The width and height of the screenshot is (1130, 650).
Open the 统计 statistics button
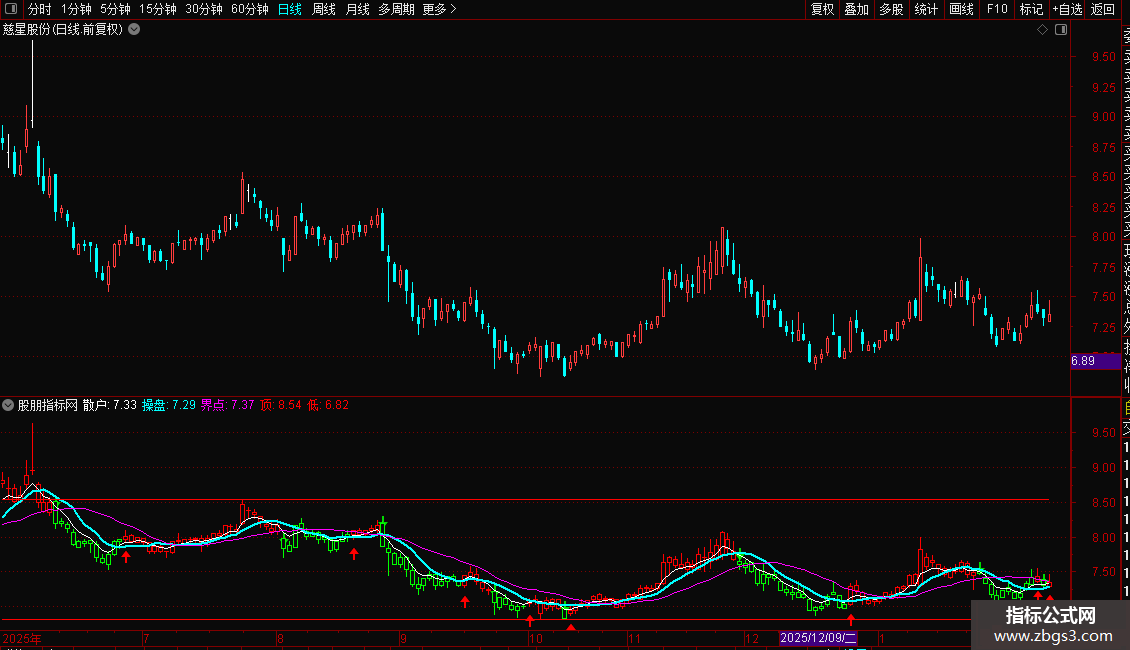926,9
